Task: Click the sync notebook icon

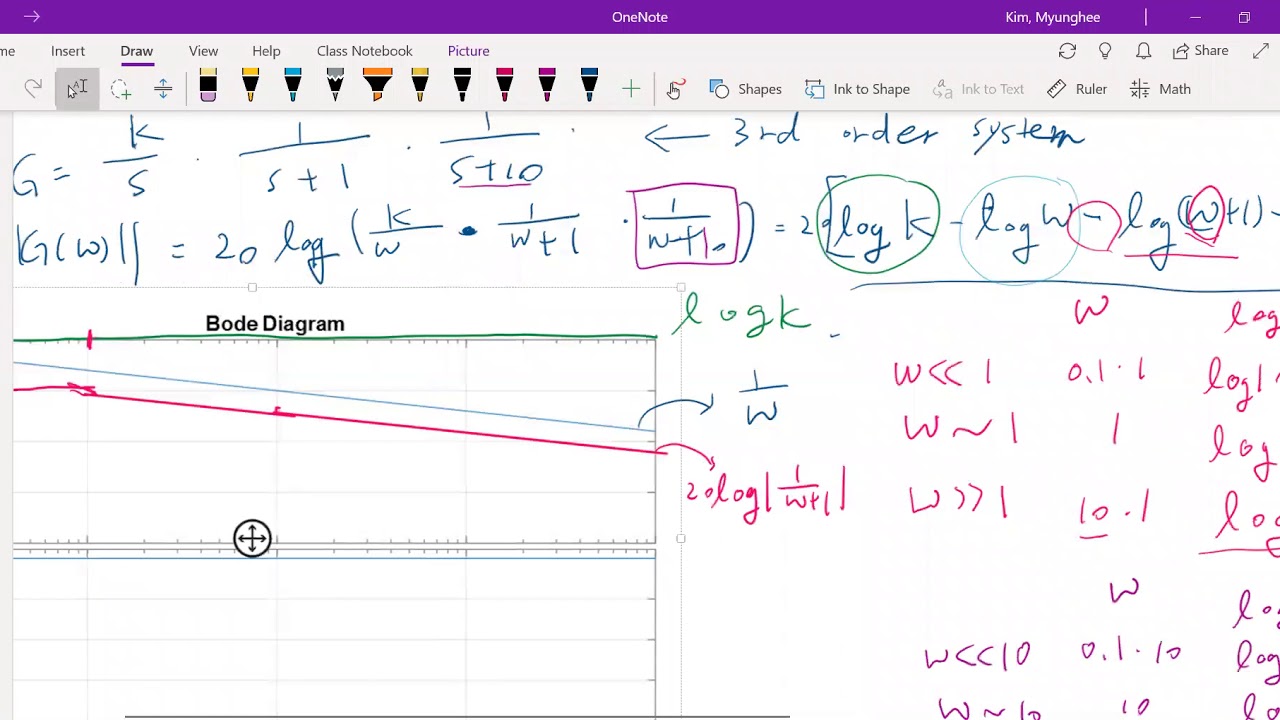Action: coord(1067,51)
